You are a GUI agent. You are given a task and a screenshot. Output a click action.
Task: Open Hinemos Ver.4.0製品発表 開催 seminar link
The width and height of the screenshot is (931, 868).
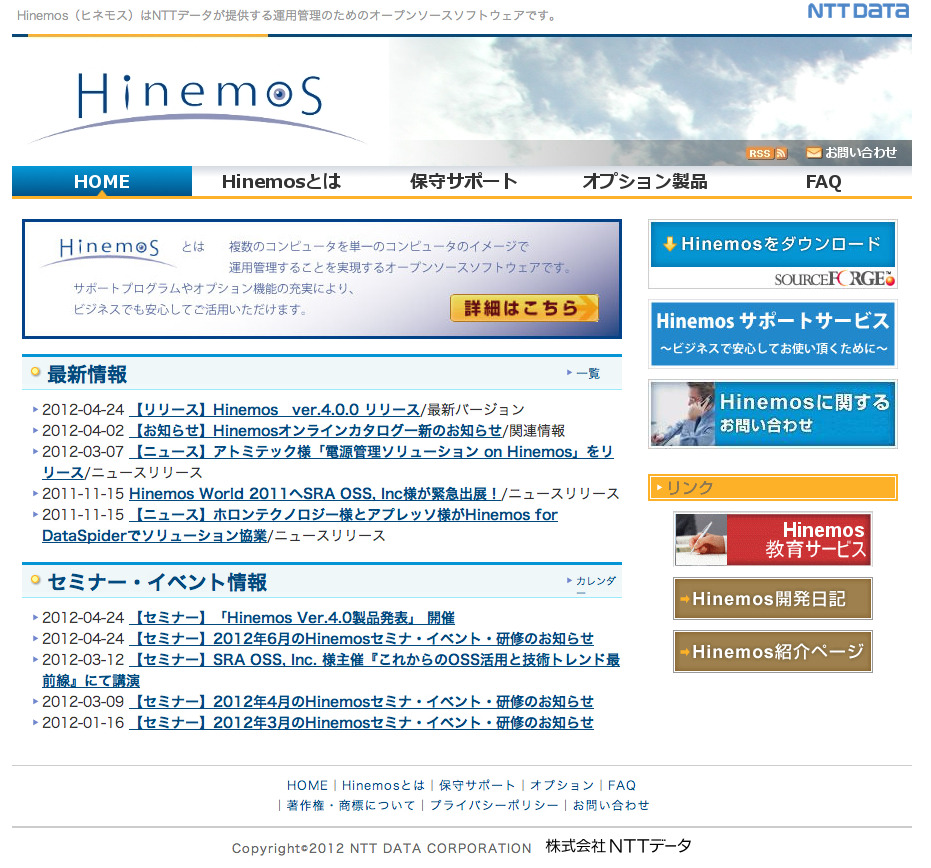point(292,617)
